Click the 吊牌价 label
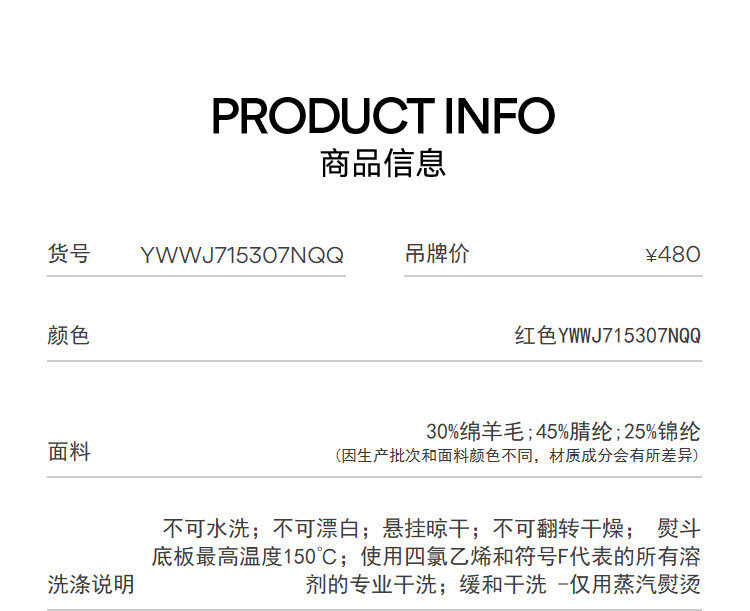This screenshot has height=611, width=750. tap(437, 254)
